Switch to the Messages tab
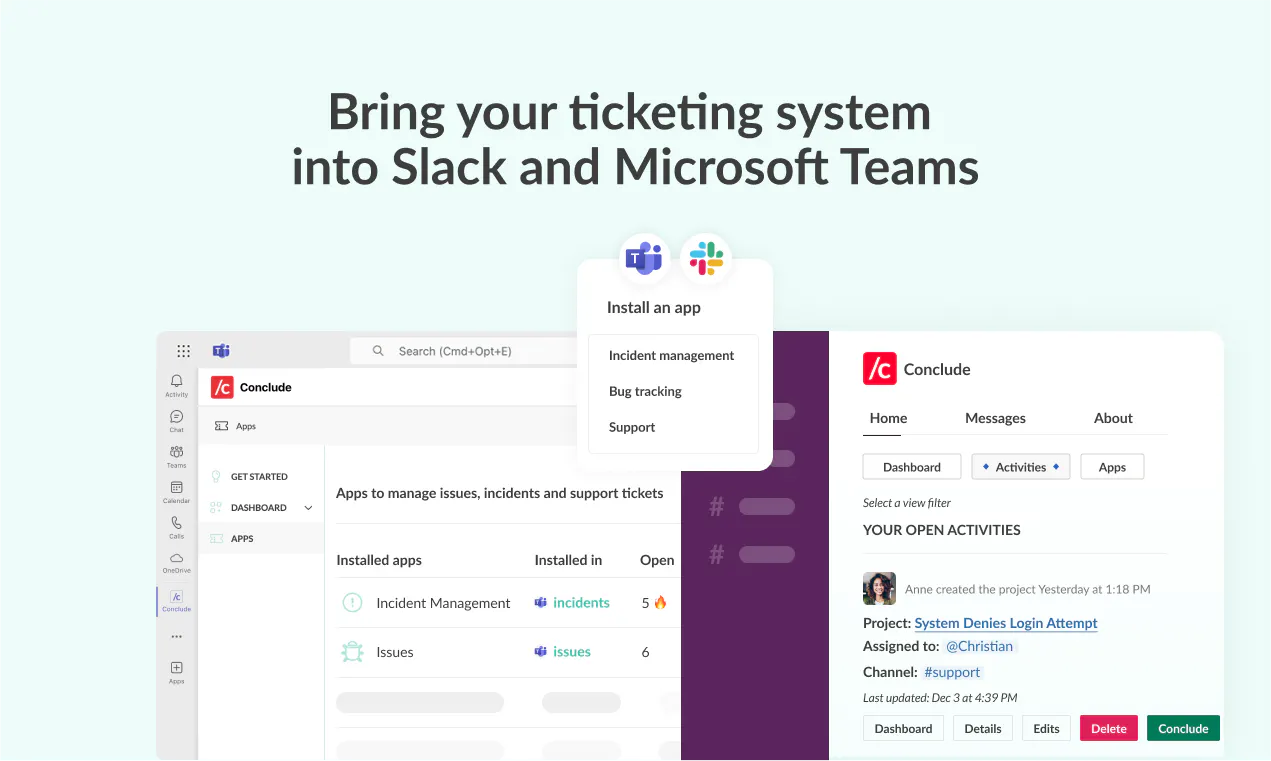Screen dimensions: 1271x761 [995, 418]
